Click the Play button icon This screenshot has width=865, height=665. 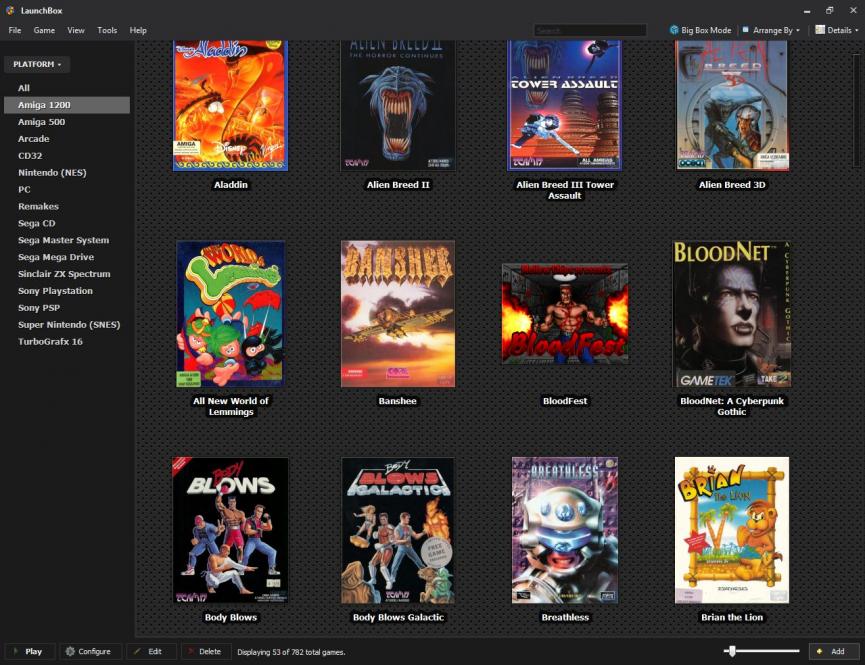15,651
